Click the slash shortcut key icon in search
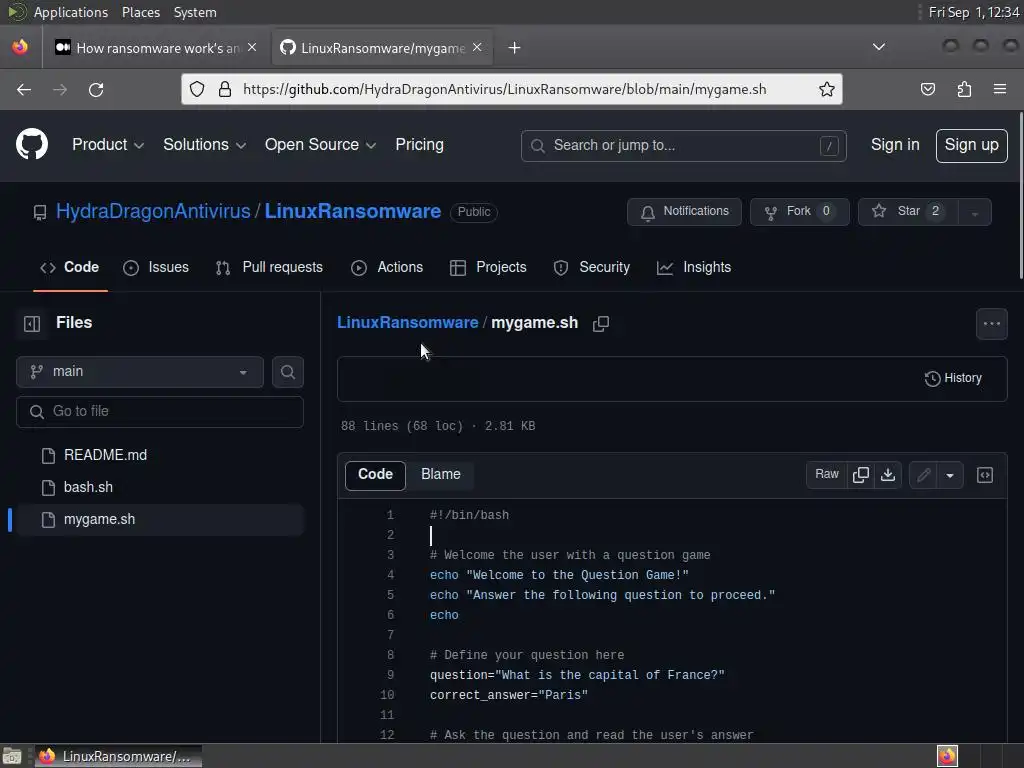The height and width of the screenshot is (768, 1024). tap(829, 146)
